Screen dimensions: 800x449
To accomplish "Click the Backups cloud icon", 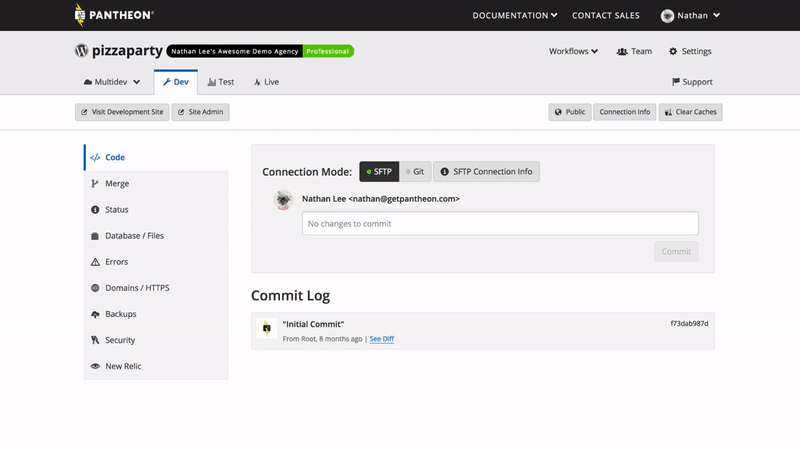I will click(x=95, y=314).
